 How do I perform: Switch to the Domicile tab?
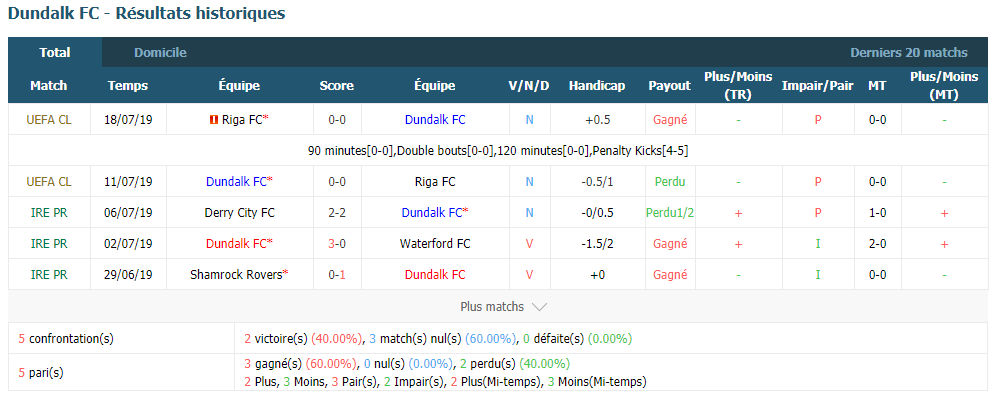[x=160, y=53]
